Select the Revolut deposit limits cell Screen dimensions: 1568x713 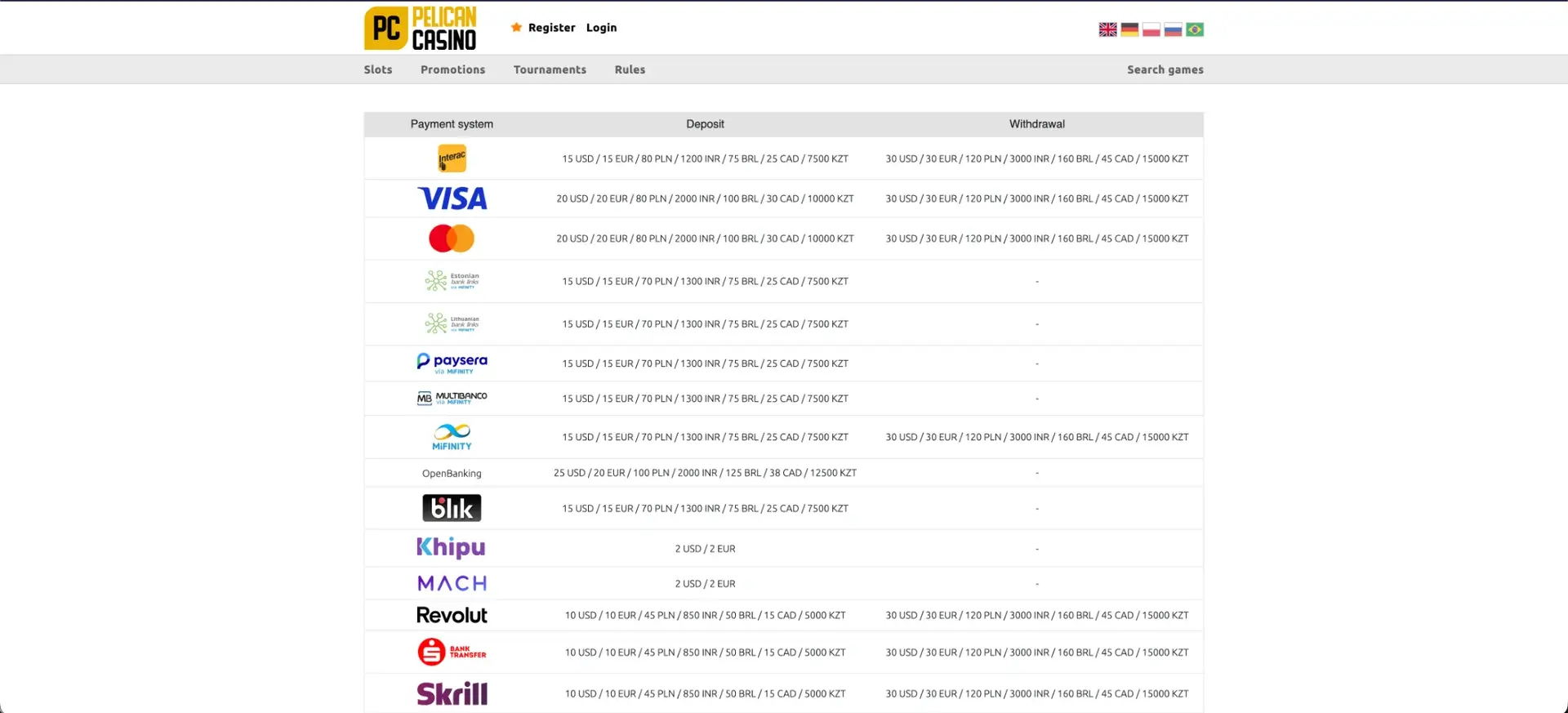(705, 615)
